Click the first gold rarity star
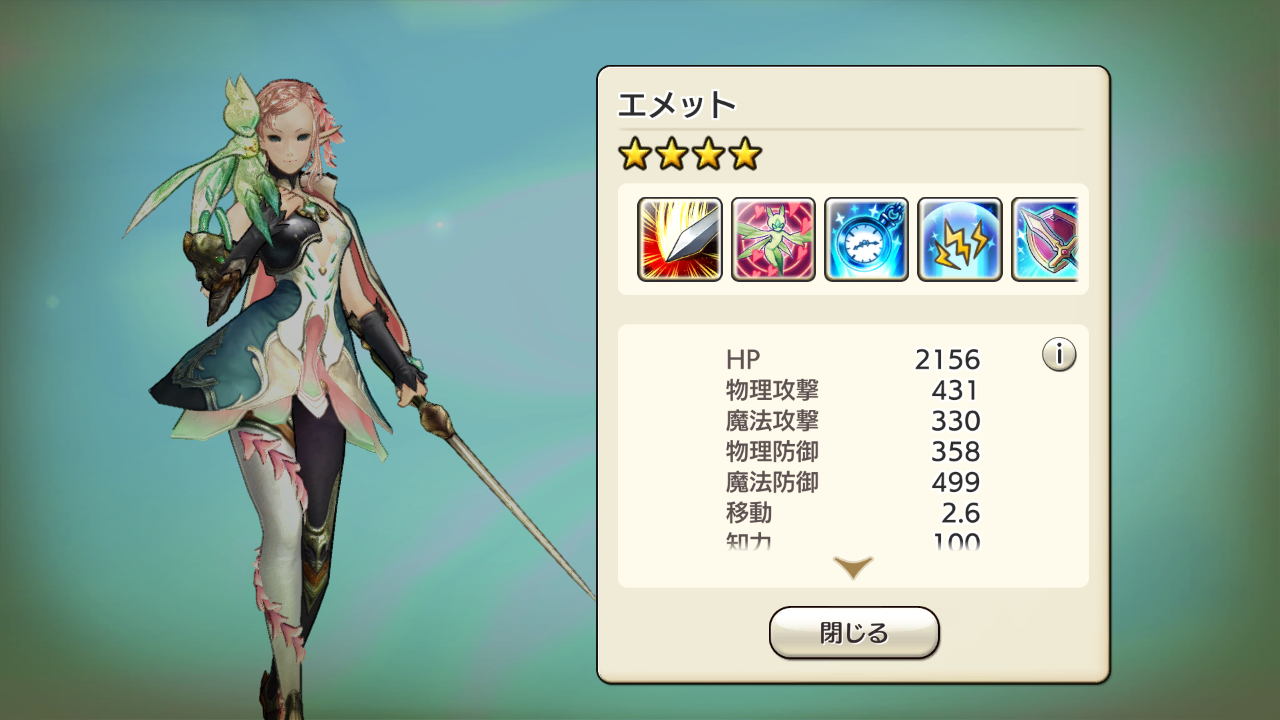Viewport: 1280px width, 720px height. (x=634, y=154)
